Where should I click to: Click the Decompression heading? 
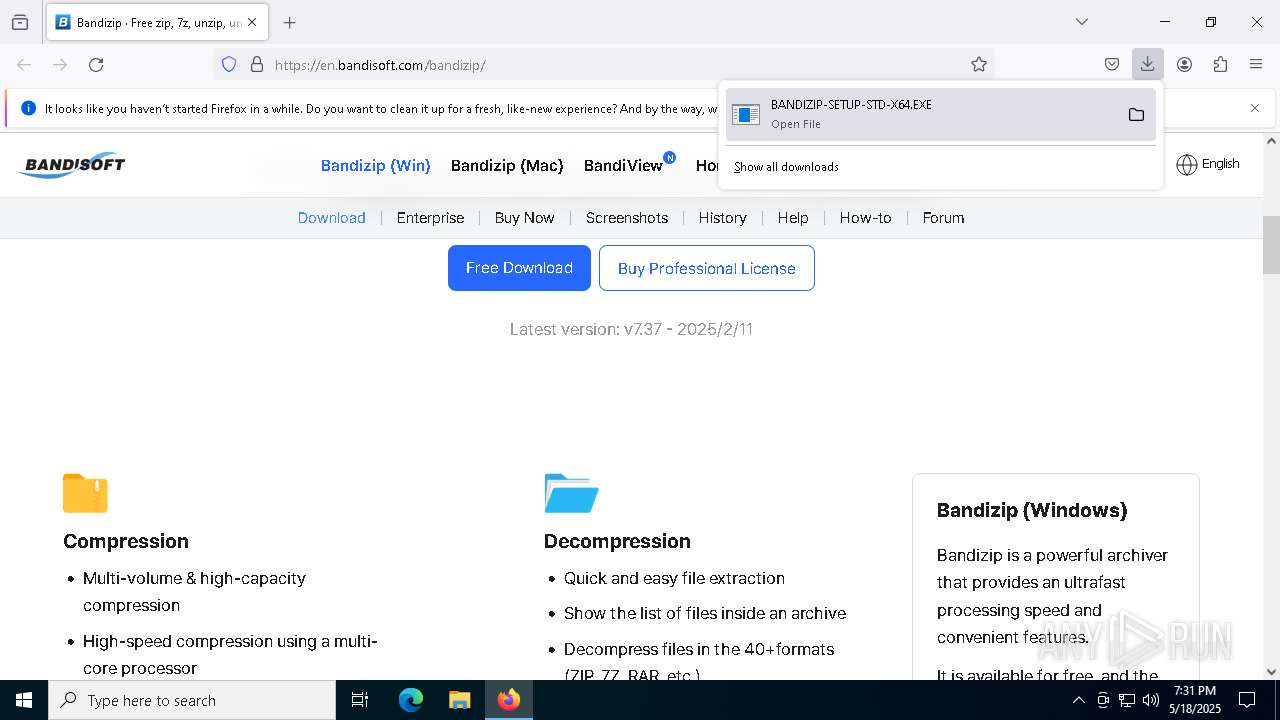(617, 541)
